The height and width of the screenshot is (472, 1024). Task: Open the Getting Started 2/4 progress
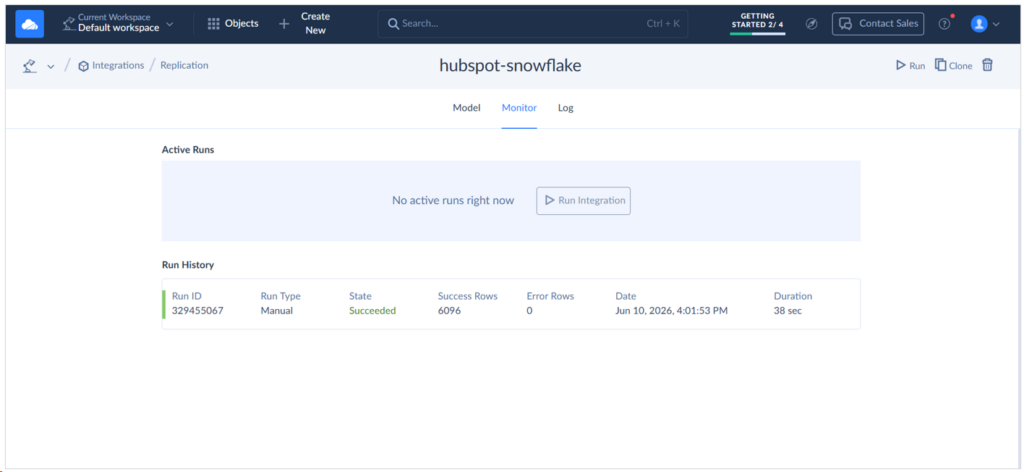[x=758, y=24]
